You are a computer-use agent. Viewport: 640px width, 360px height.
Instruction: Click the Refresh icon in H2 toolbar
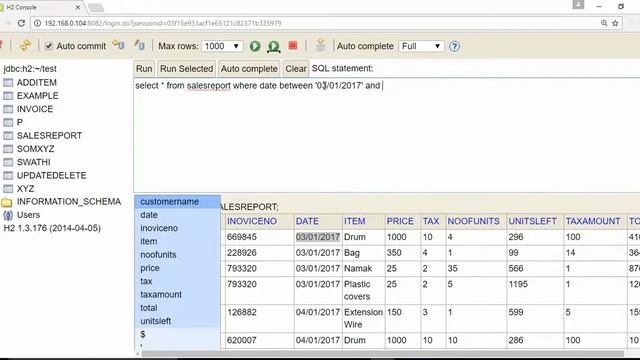tap(25, 45)
